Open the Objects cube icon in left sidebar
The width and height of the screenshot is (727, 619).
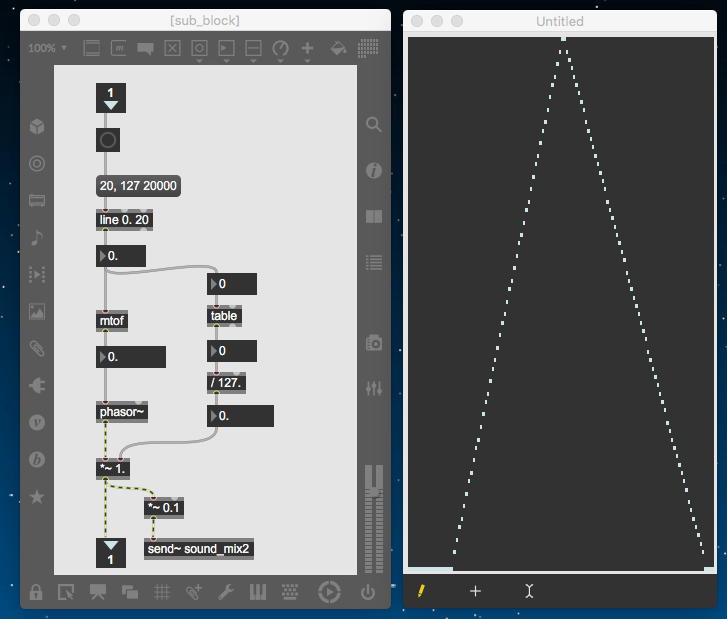coord(37,126)
